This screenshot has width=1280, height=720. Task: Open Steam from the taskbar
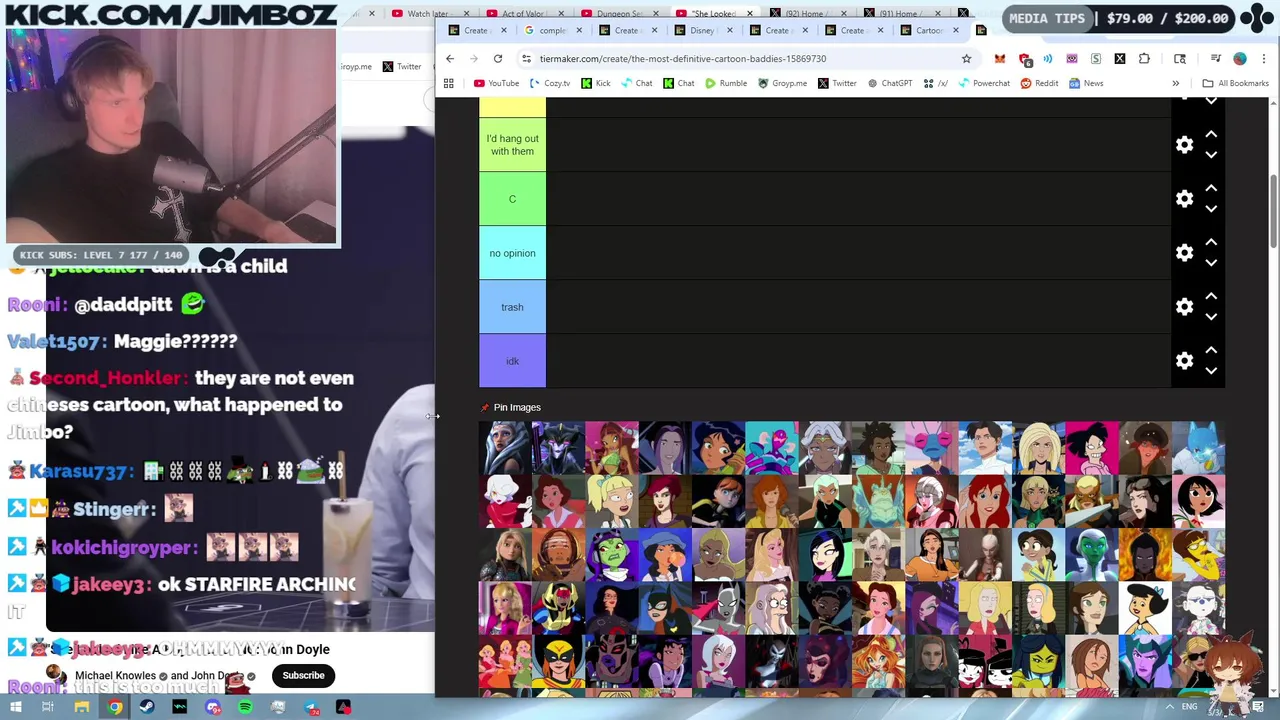pos(147,707)
